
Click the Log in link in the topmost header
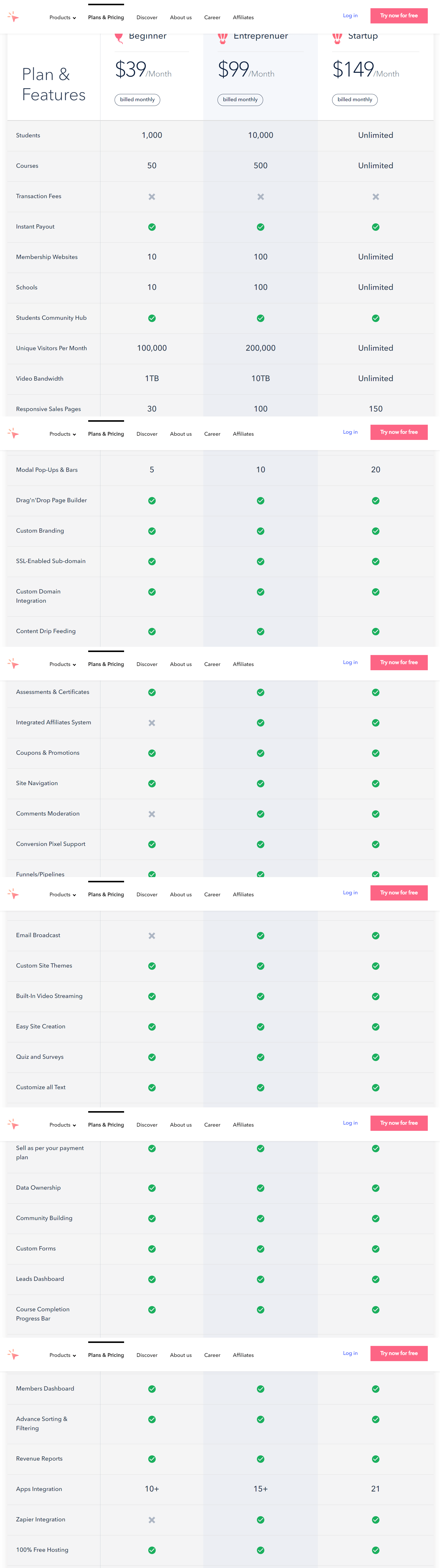(x=350, y=16)
